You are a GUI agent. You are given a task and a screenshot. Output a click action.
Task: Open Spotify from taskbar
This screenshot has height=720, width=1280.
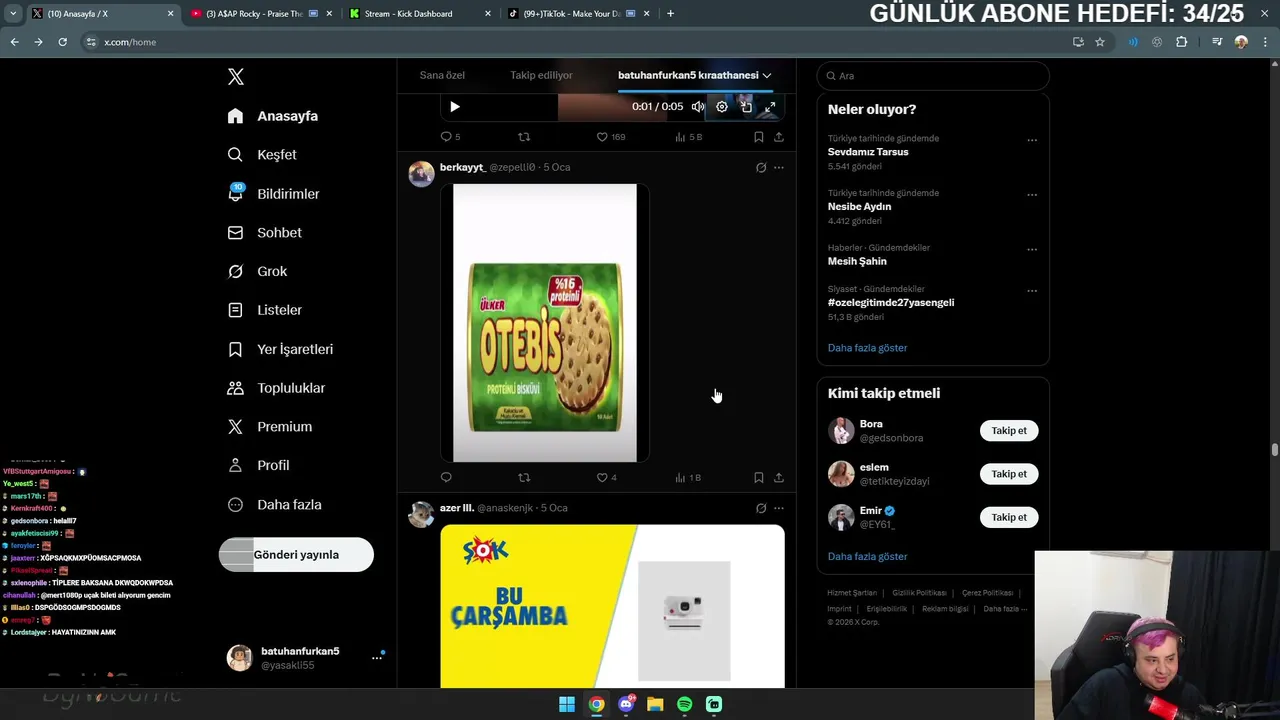684,704
